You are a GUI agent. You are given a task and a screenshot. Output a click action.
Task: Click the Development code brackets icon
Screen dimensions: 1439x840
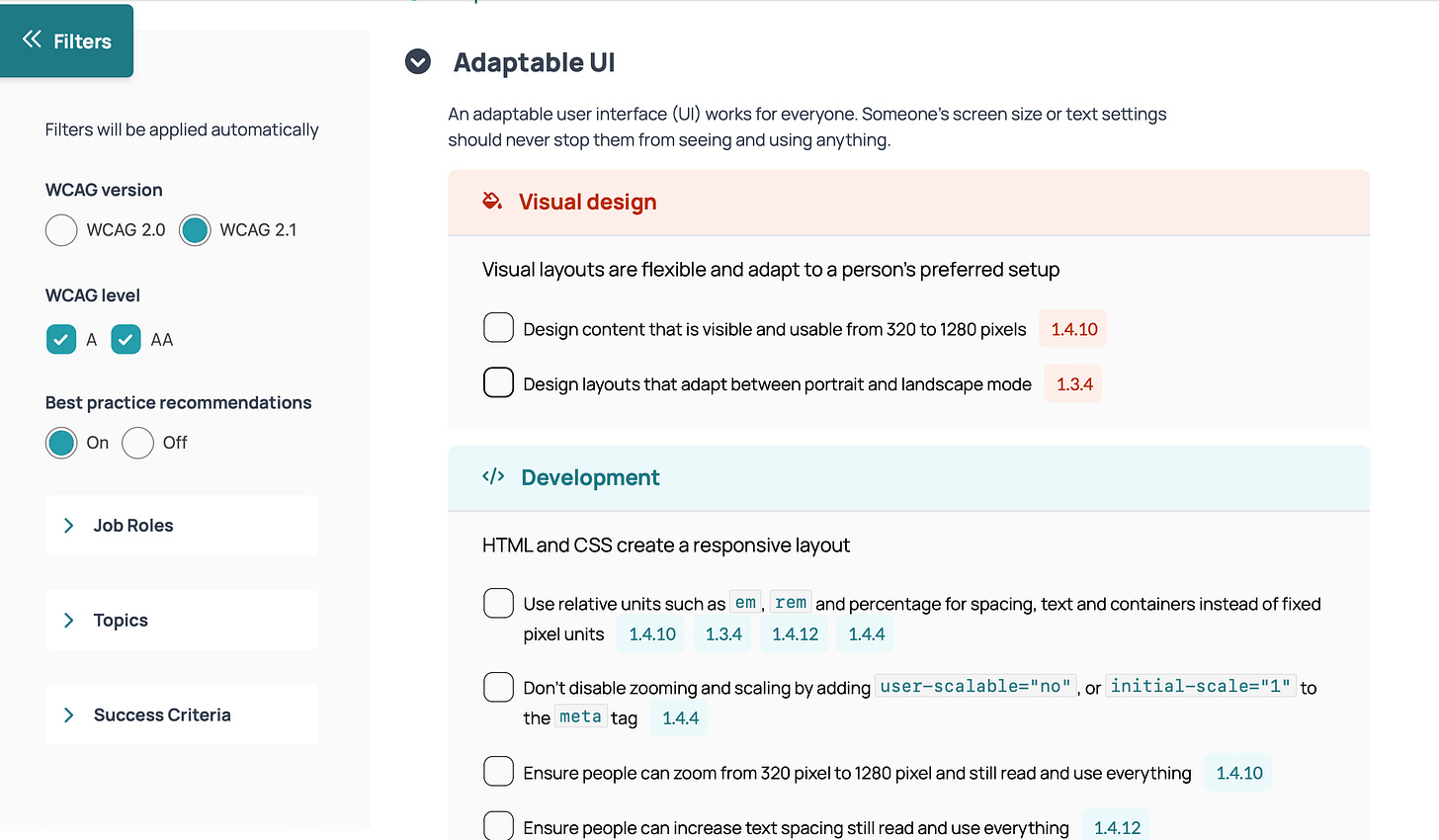point(493,477)
